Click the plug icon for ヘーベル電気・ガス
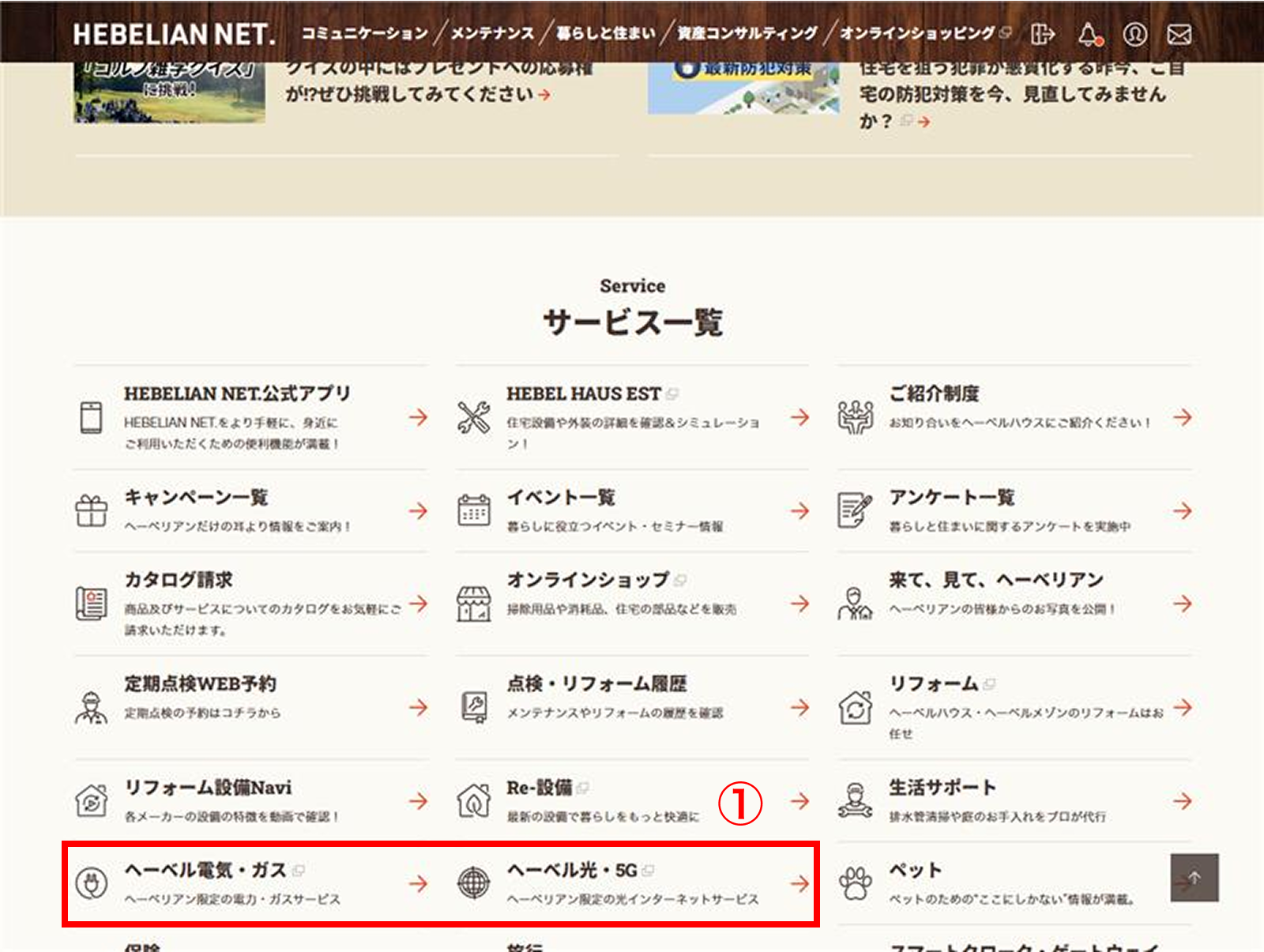1264x952 pixels. (91, 882)
